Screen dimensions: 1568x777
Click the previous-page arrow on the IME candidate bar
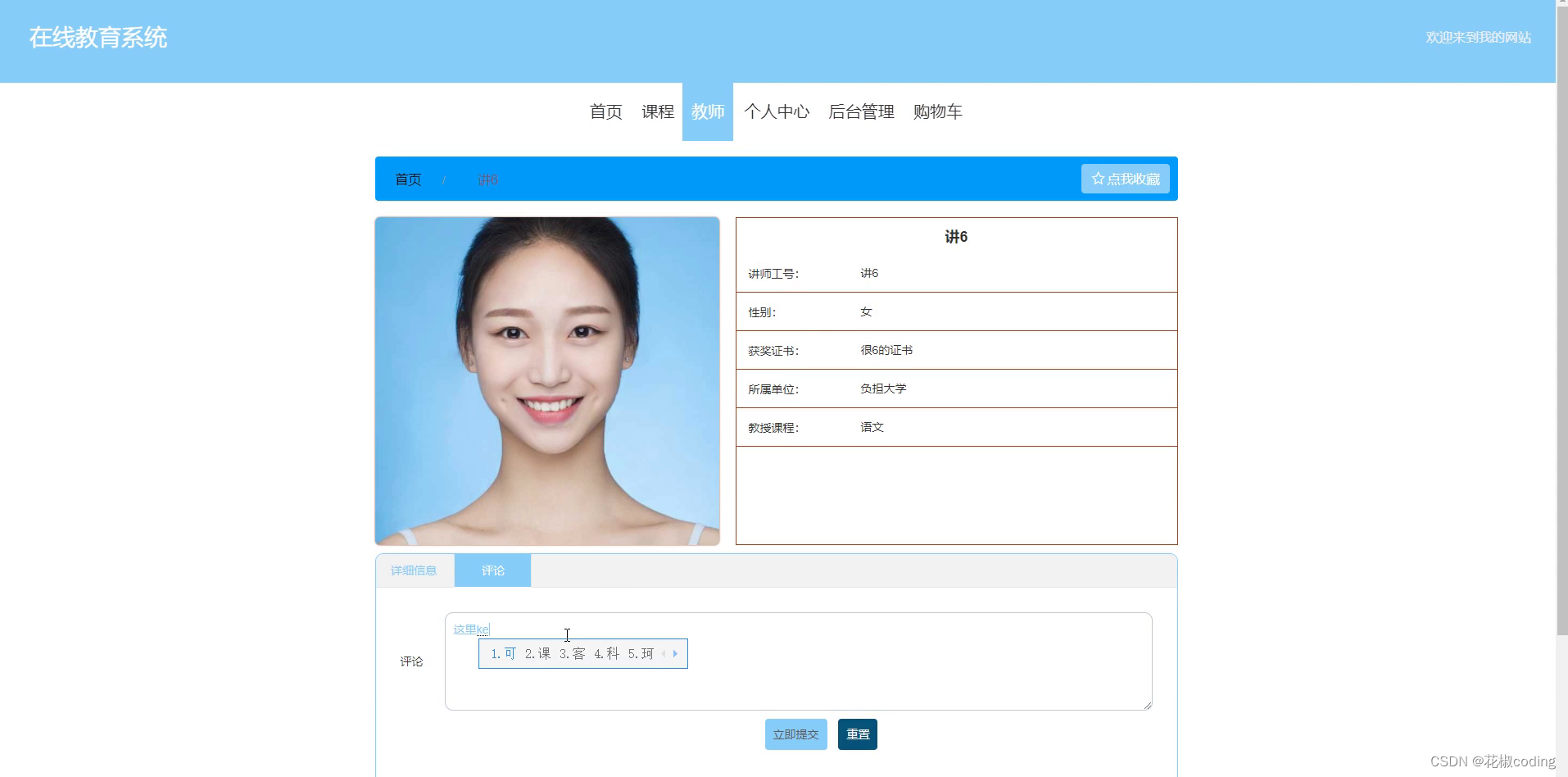(663, 653)
